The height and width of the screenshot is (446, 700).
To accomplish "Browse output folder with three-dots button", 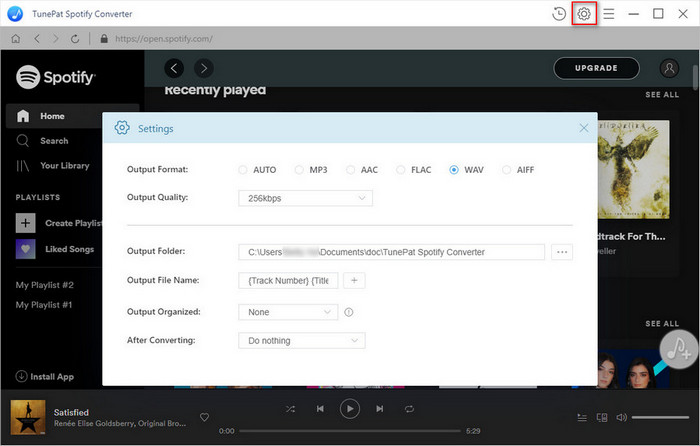I will [x=562, y=252].
